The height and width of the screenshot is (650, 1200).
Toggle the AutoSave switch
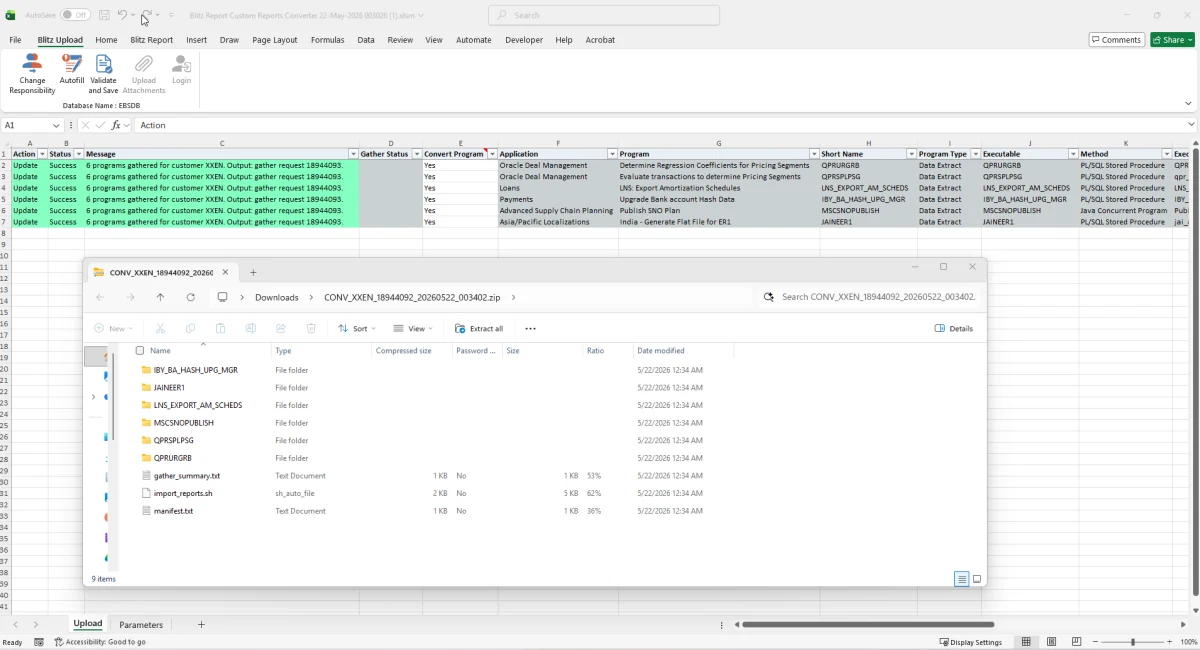click(x=75, y=15)
